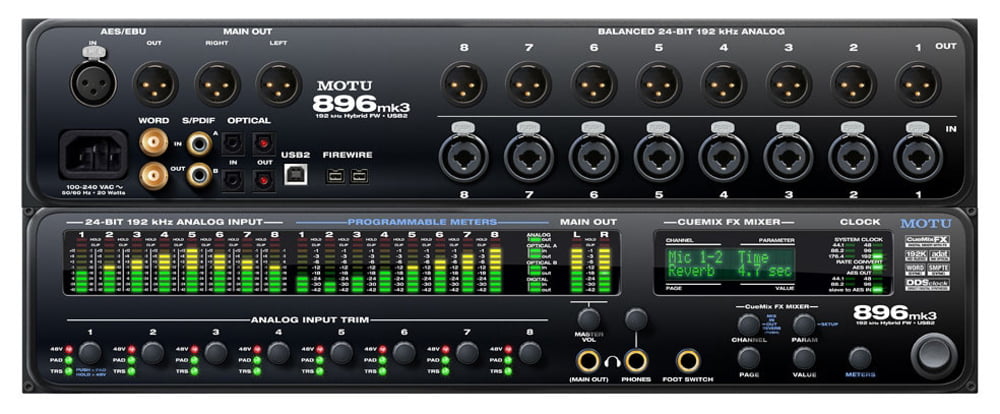
Task: Click the SYSTEM CLOCK 192 LED
Action: point(879,257)
